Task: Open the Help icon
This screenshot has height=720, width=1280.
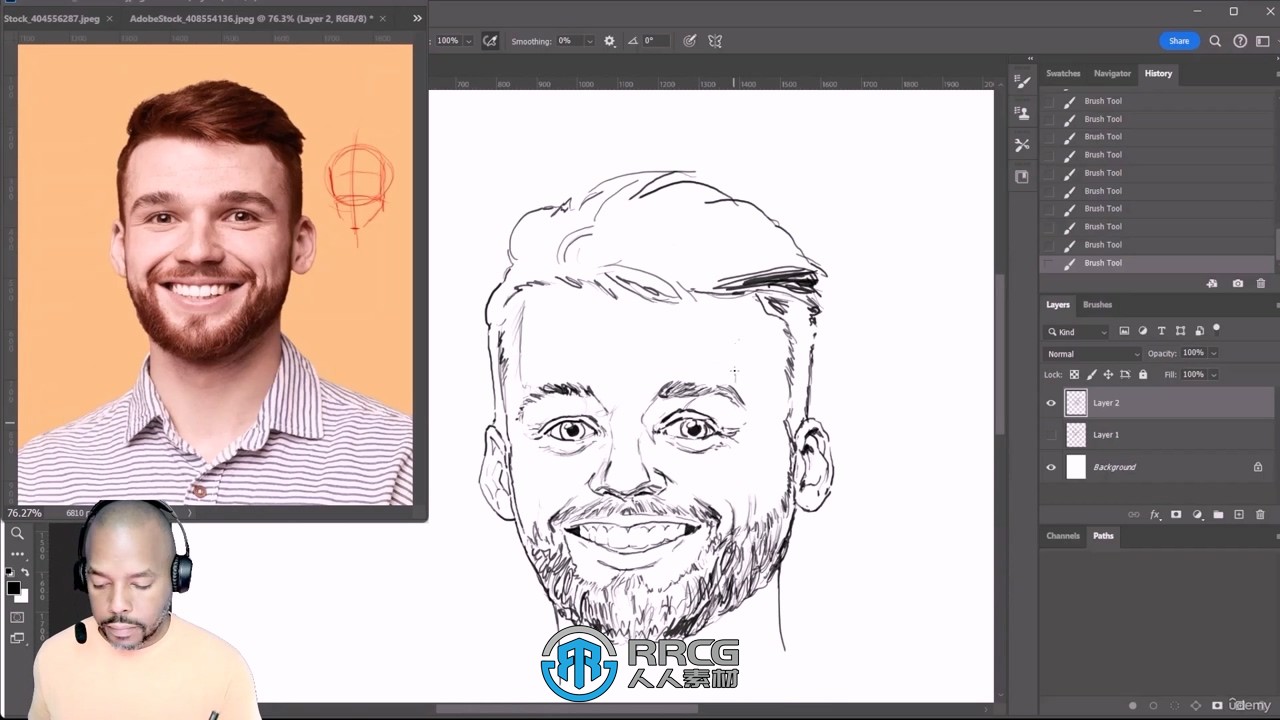Action: [1240, 41]
